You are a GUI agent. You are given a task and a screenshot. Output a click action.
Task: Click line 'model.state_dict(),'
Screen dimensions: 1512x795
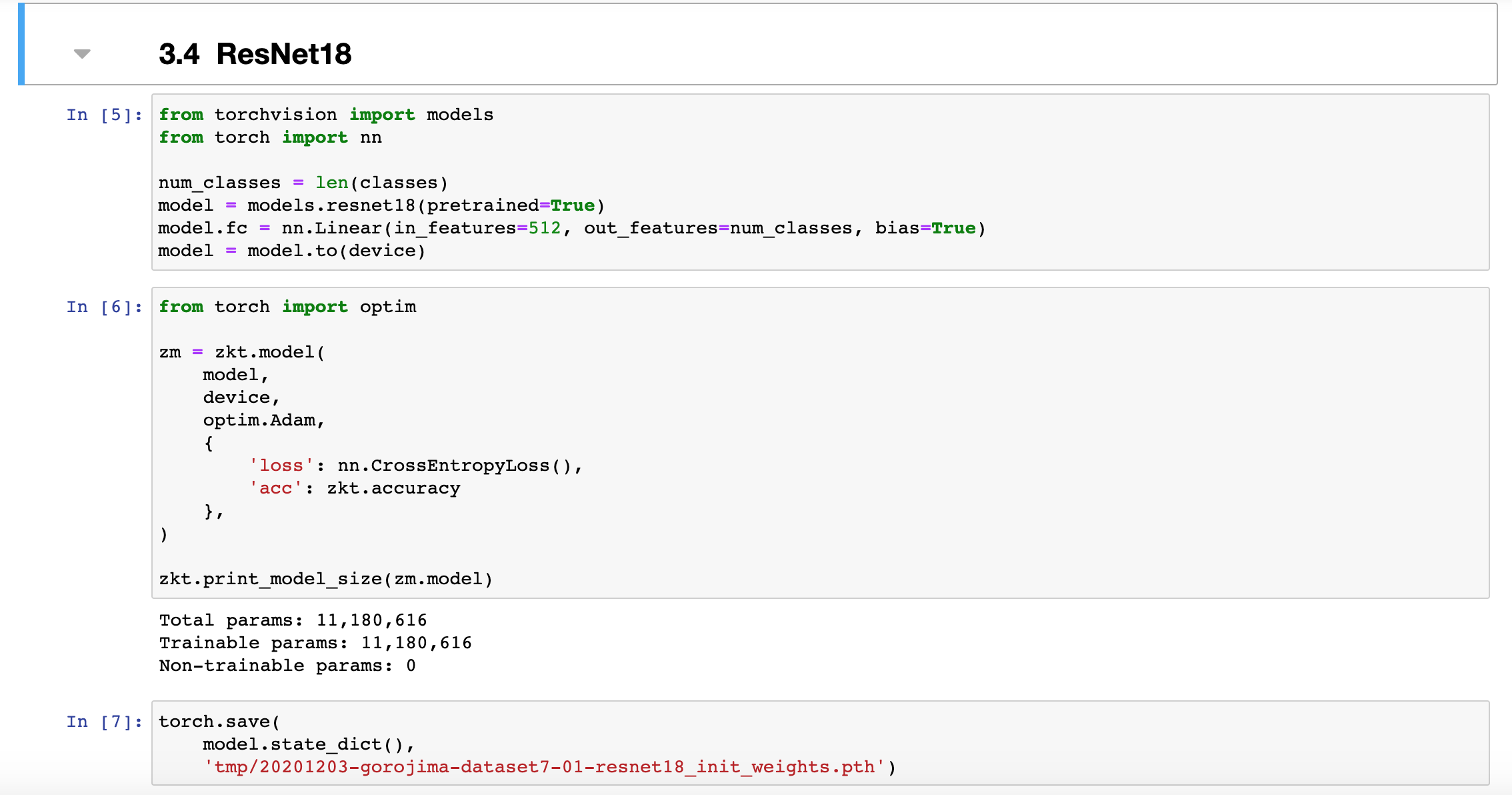point(309,744)
